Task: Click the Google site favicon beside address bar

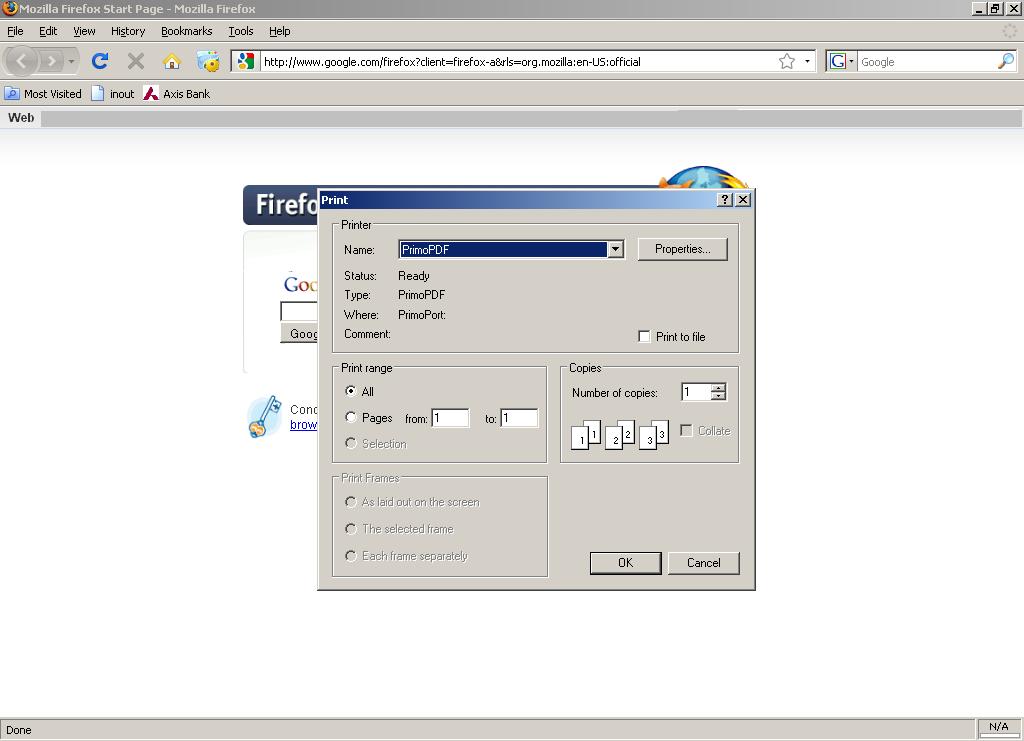Action: click(x=246, y=61)
